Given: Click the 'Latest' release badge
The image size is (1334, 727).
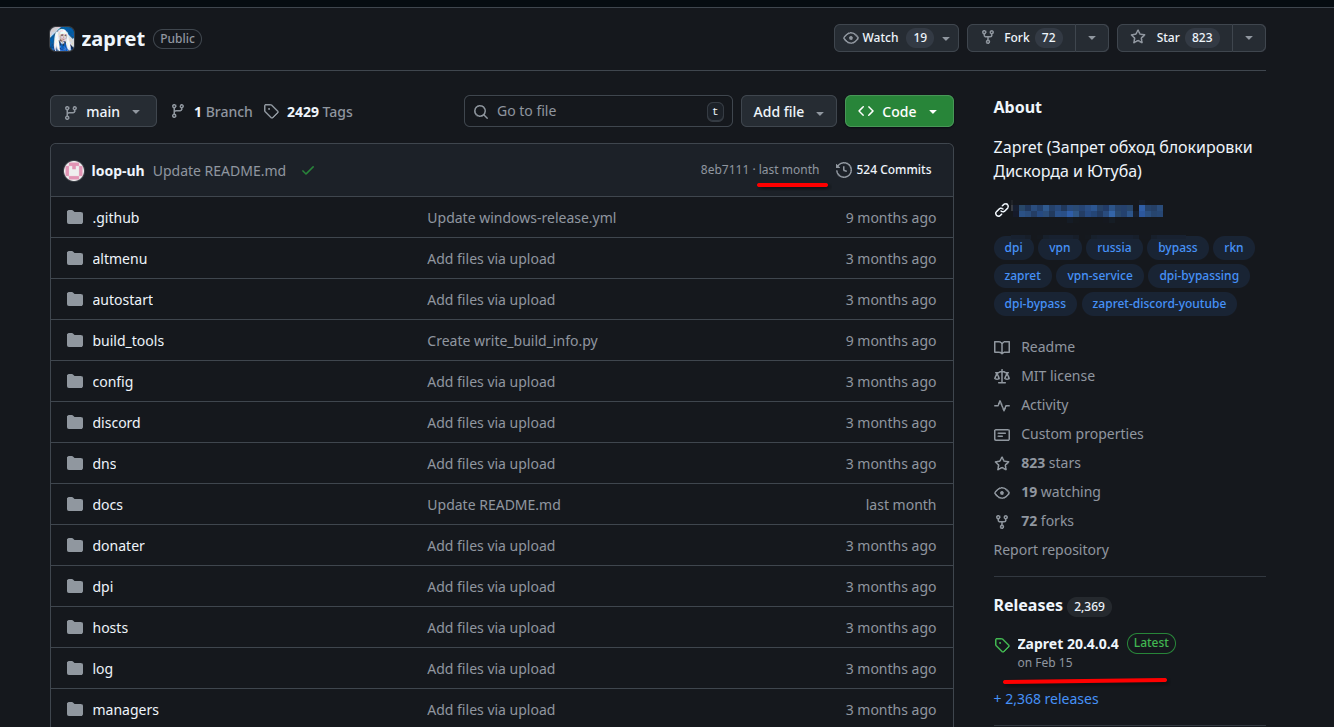Looking at the screenshot, I should click(x=1151, y=643).
